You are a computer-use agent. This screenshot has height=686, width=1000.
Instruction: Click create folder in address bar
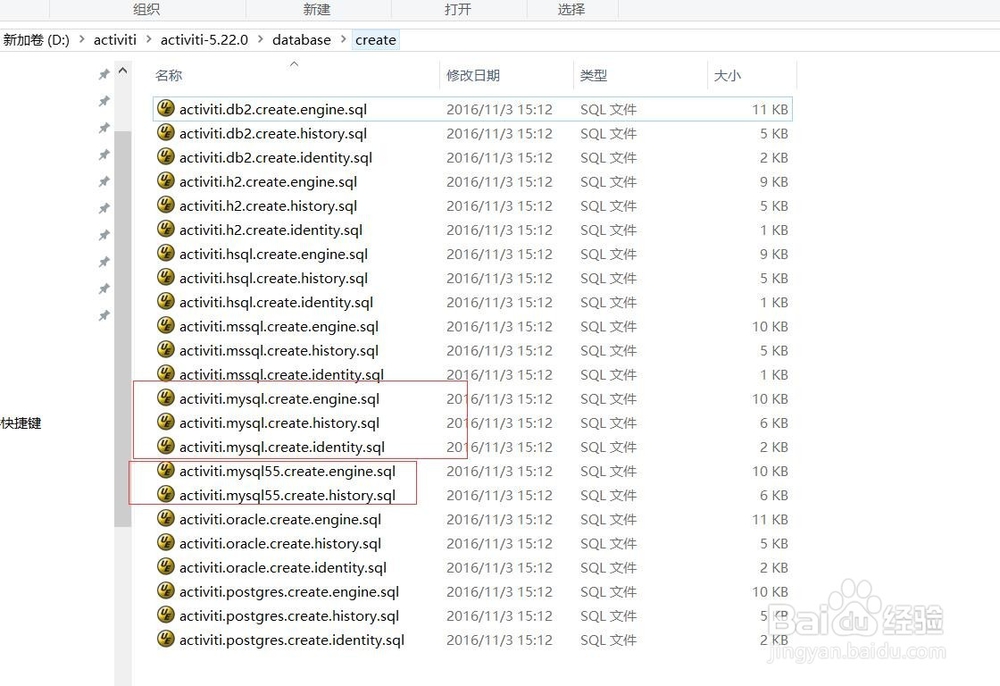tap(376, 40)
